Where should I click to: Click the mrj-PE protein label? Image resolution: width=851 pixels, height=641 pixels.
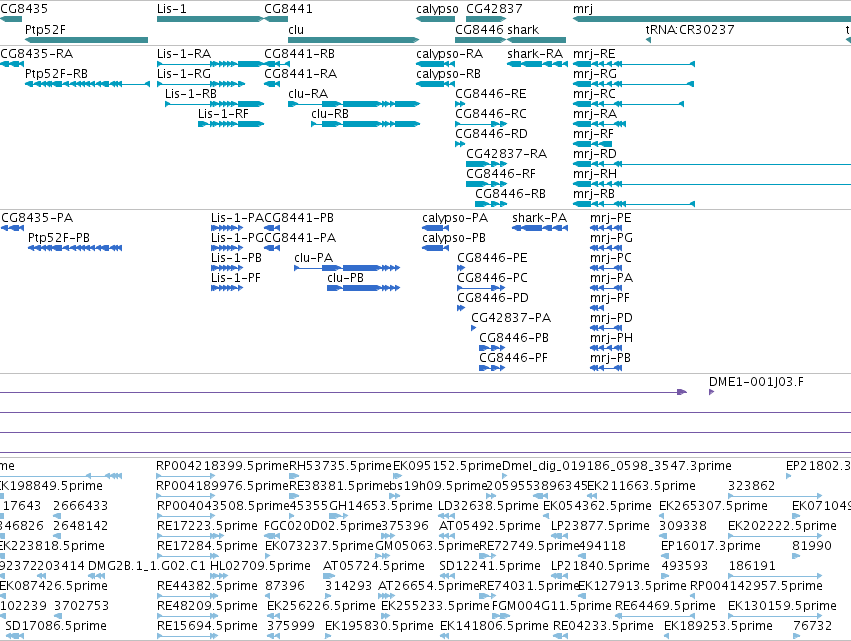[x=611, y=218]
